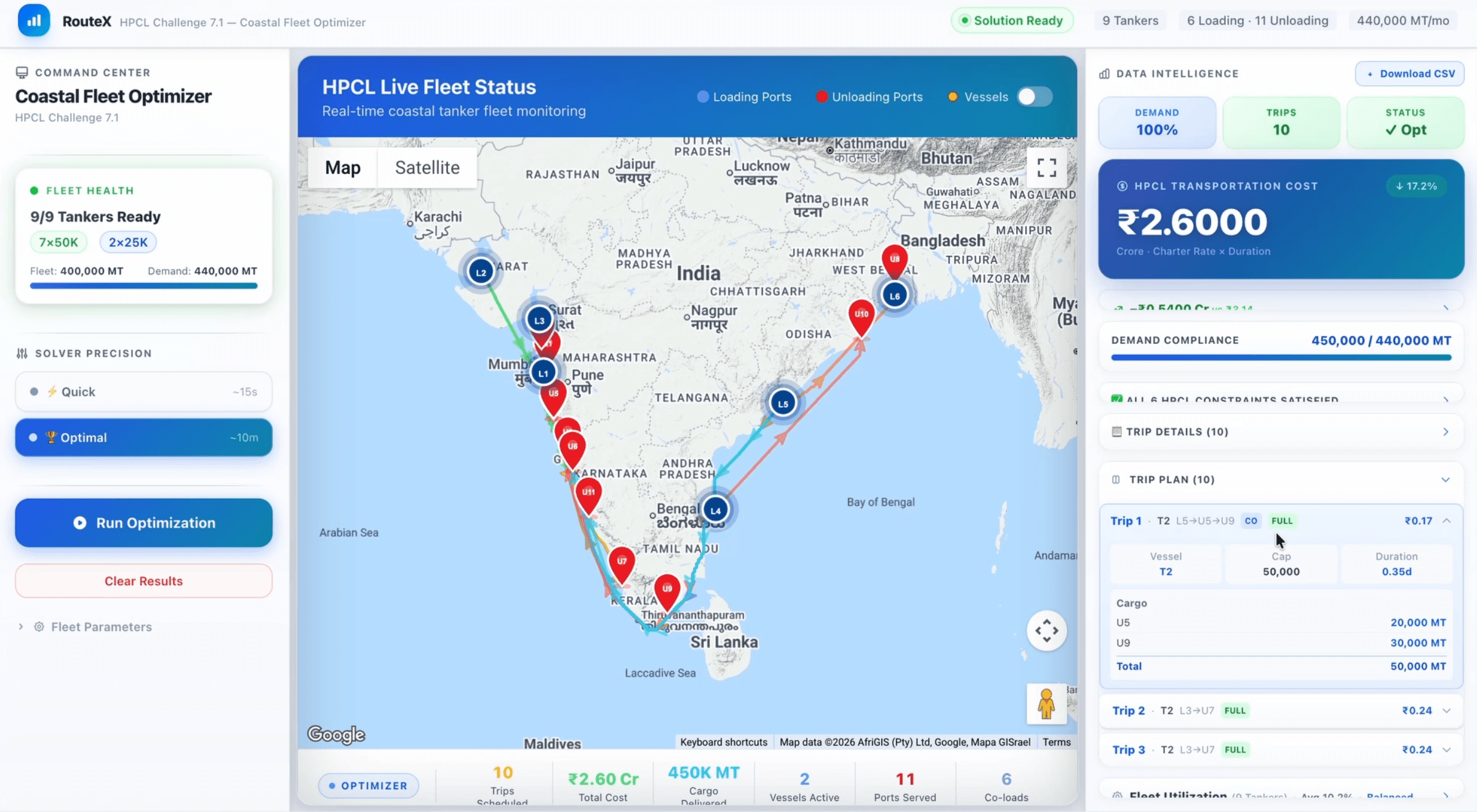Open the map Terms link
Viewport: 1477px width, 812px height.
coord(1057,742)
